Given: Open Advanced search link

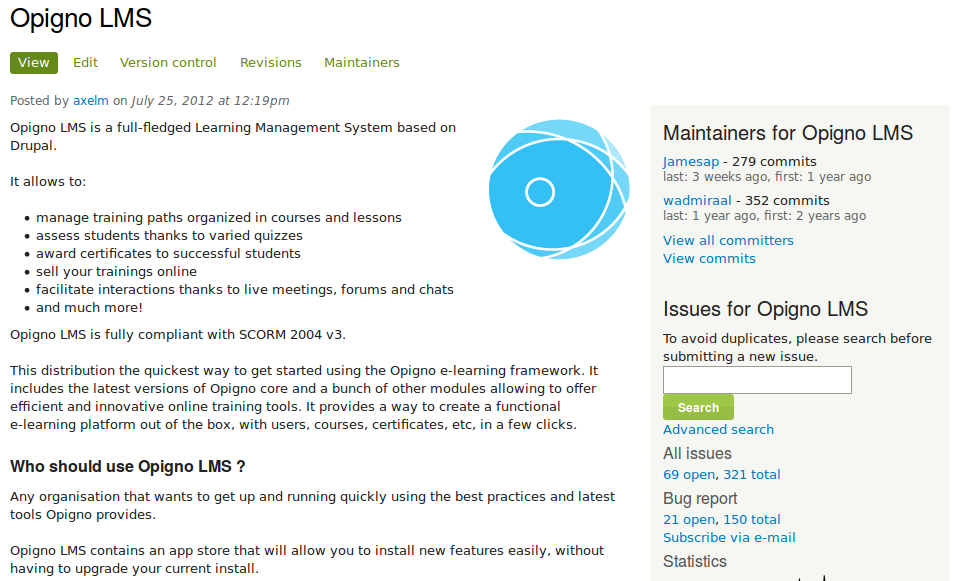Looking at the screenshot, I should [x=718, y=430].
